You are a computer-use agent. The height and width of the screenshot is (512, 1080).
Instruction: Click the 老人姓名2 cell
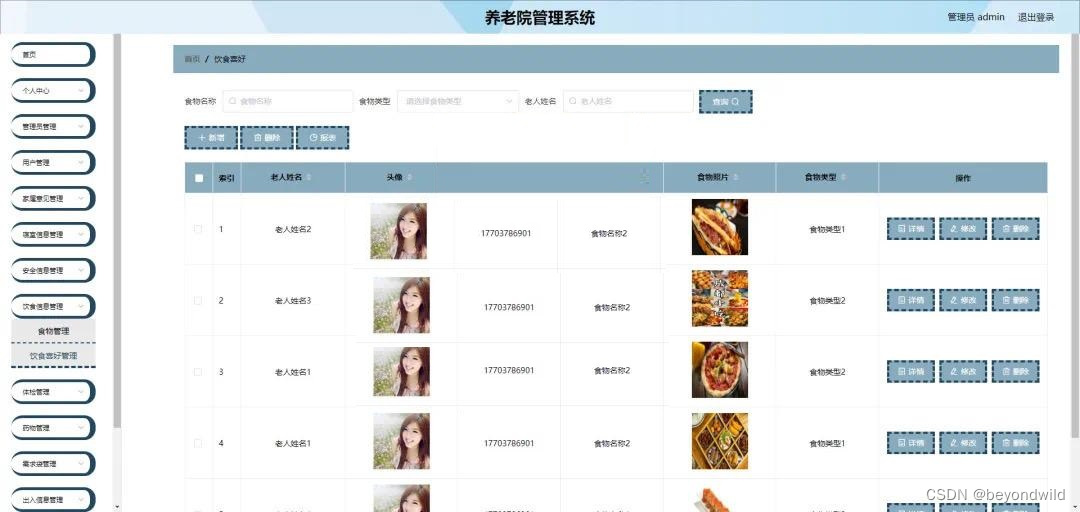[293, 229]
